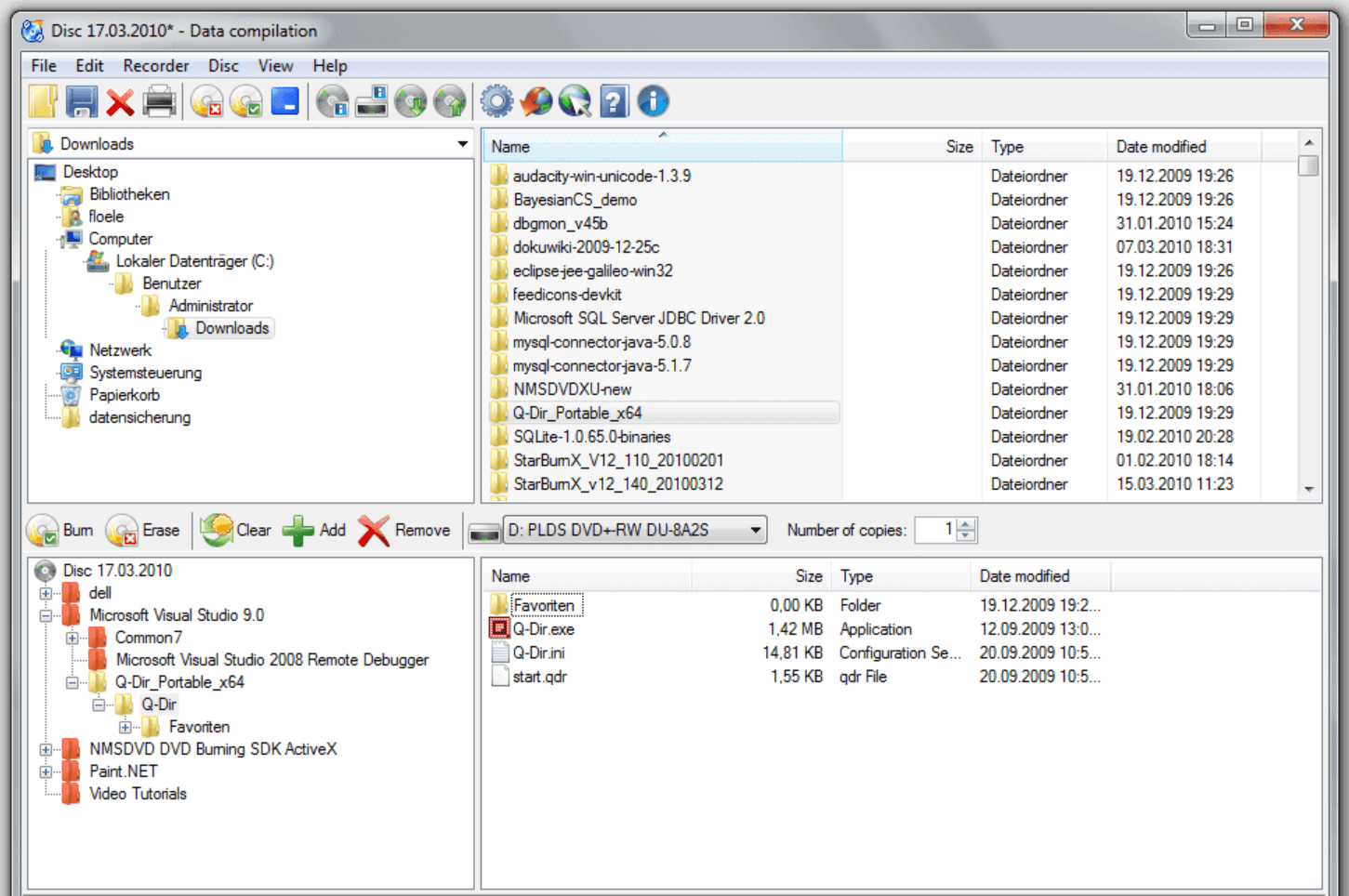
Task: Open the Recorder menu
Action: pyautogui.click(x=156, y=66)
